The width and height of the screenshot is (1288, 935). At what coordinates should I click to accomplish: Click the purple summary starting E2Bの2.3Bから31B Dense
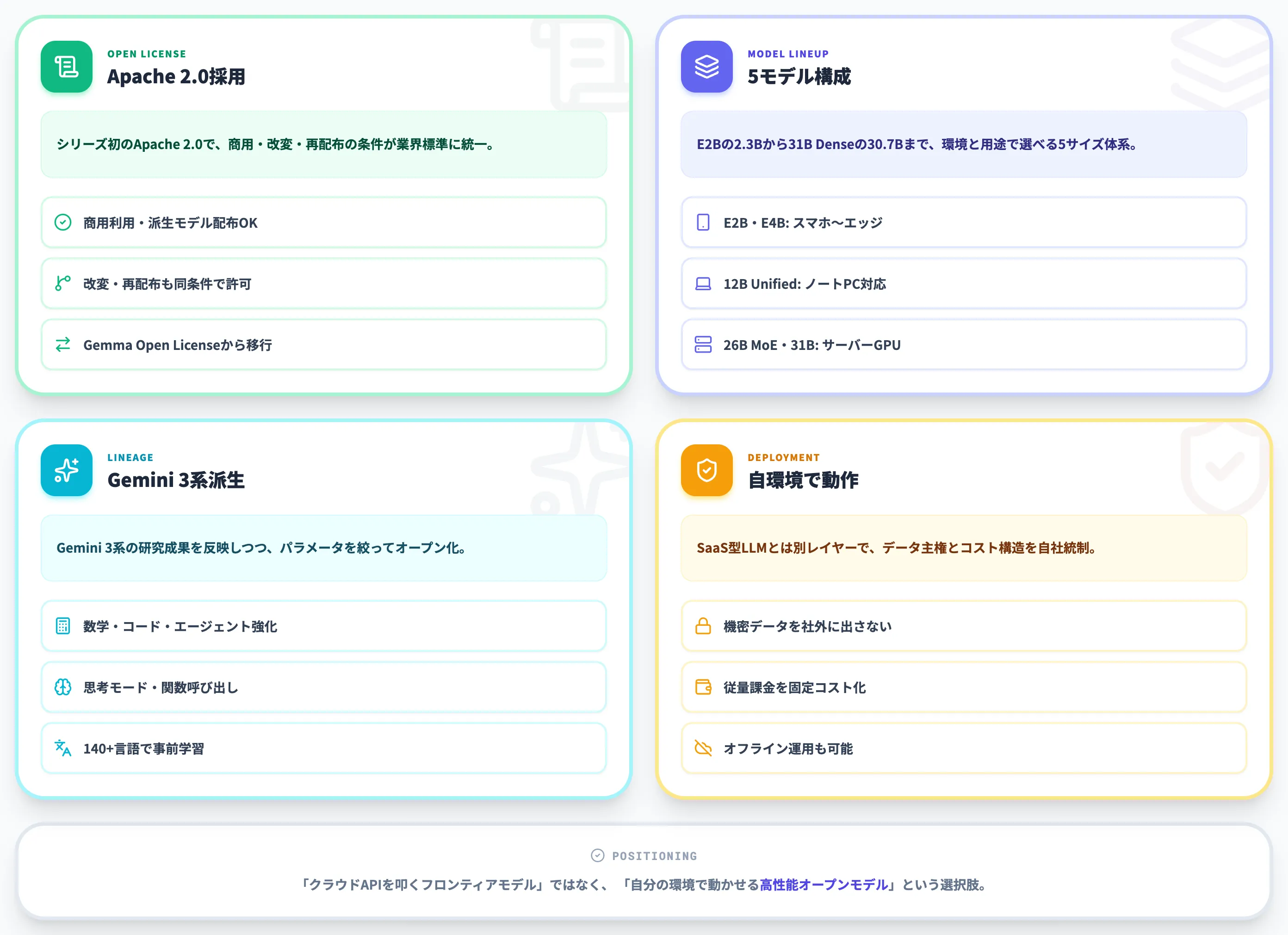pos(964,144)
